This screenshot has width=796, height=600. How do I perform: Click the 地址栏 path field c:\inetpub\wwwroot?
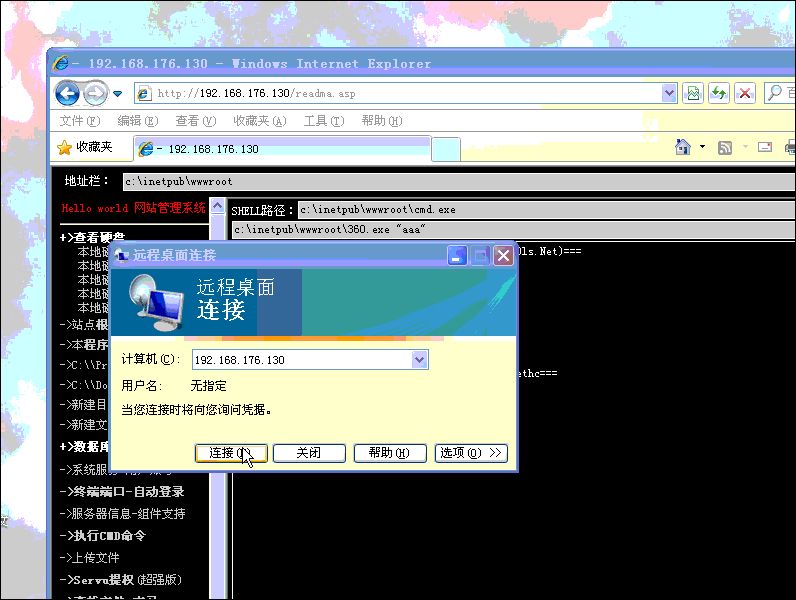pyautogui.click(x=459, y=182)
